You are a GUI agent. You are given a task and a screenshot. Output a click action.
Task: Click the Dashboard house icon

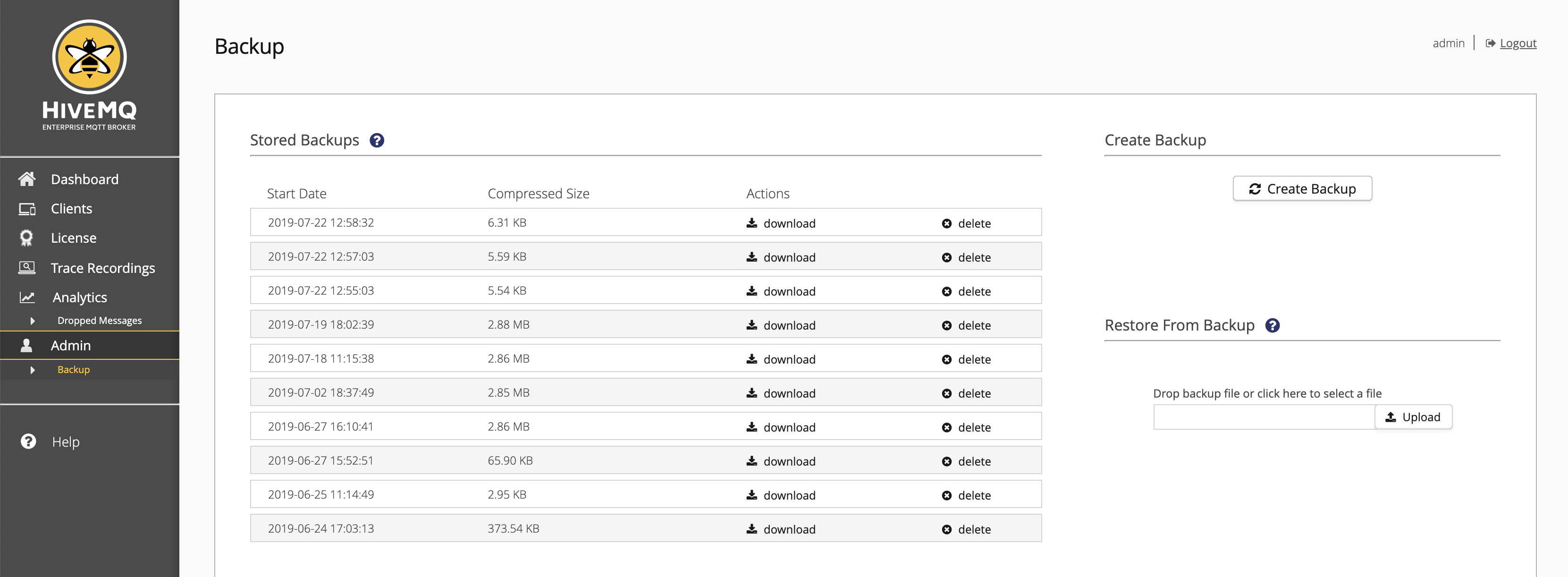point(27,179)
